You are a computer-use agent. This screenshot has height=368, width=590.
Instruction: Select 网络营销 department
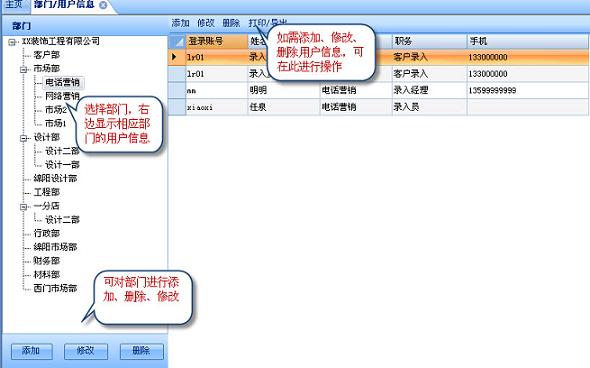click(62, 96)
